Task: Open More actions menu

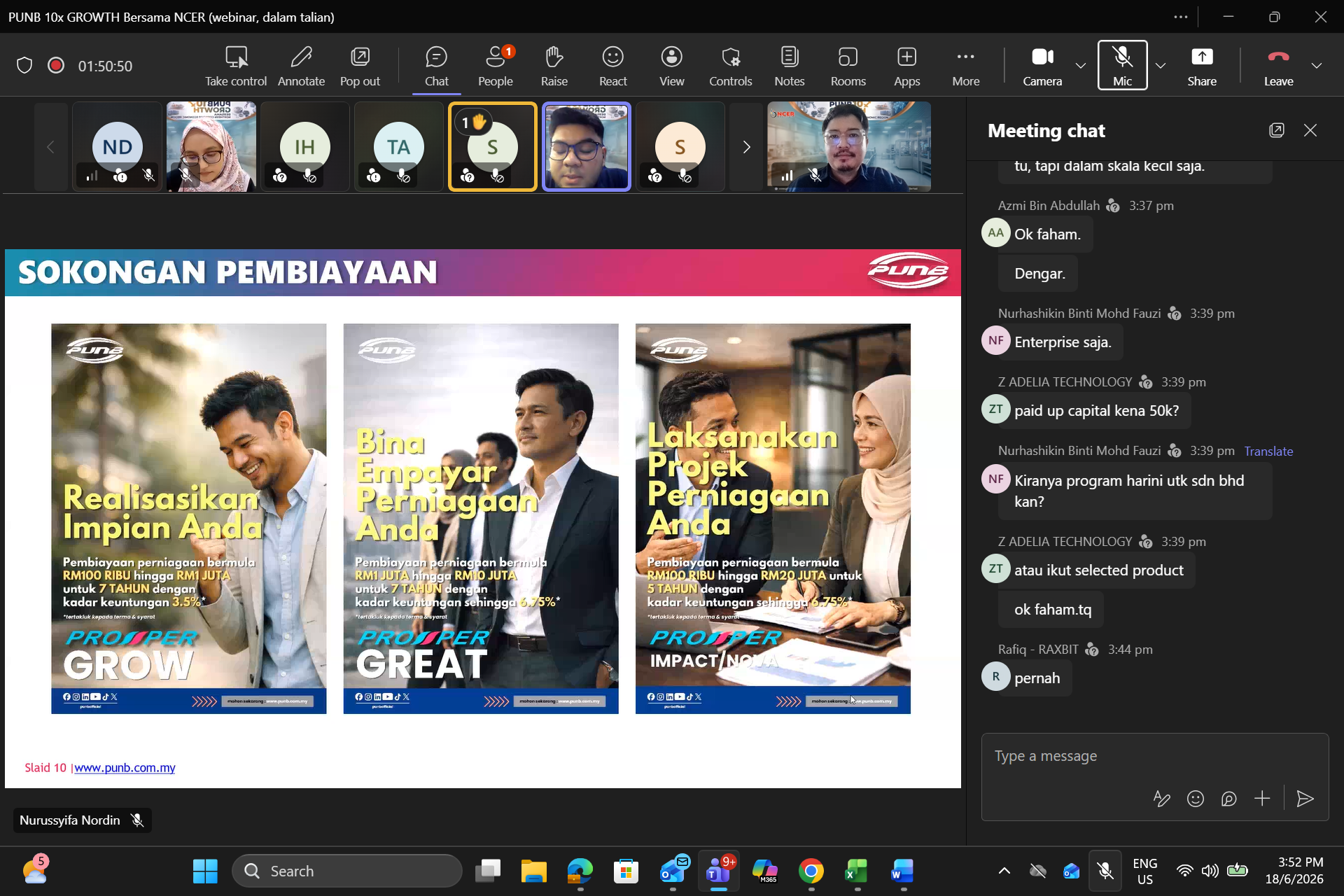Action: click(x=965, y=66)
